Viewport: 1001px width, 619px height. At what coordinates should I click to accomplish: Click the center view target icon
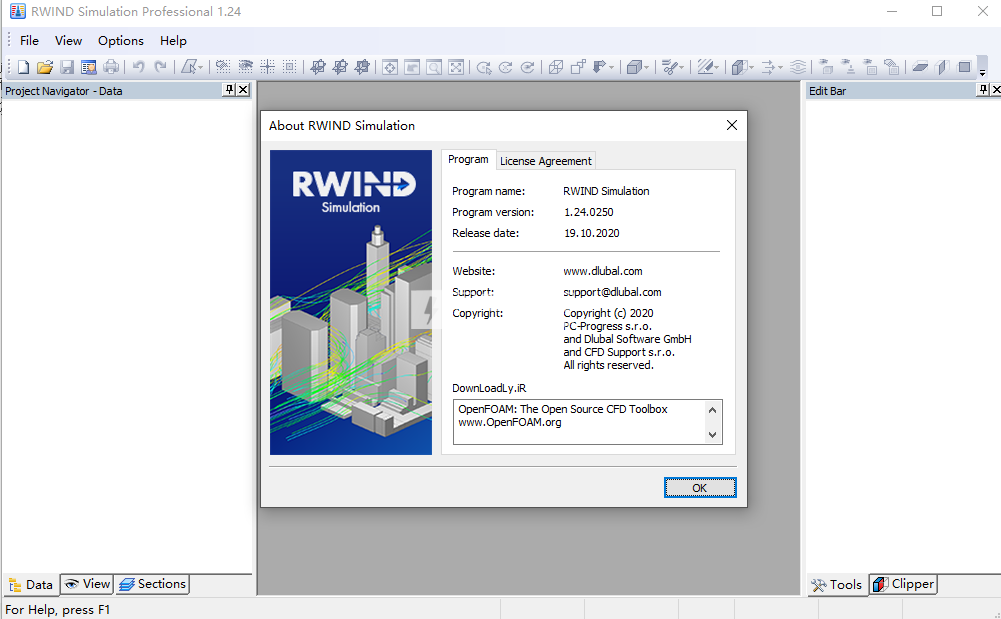pos(390,67)
